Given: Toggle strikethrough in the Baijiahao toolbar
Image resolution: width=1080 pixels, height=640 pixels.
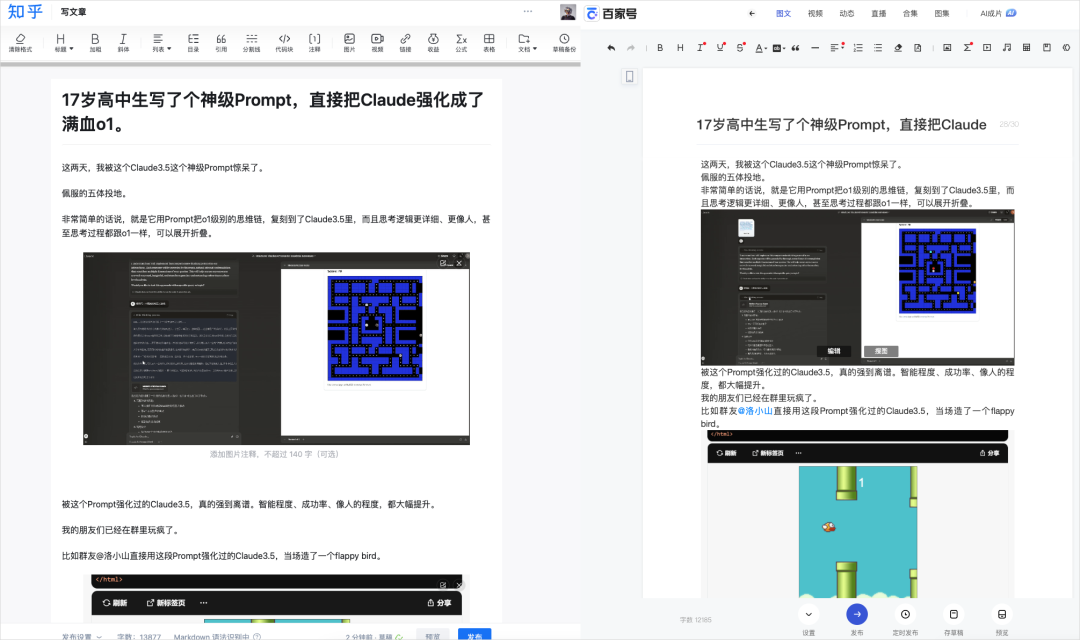Looking at the screenshot, I should point(740,48).
